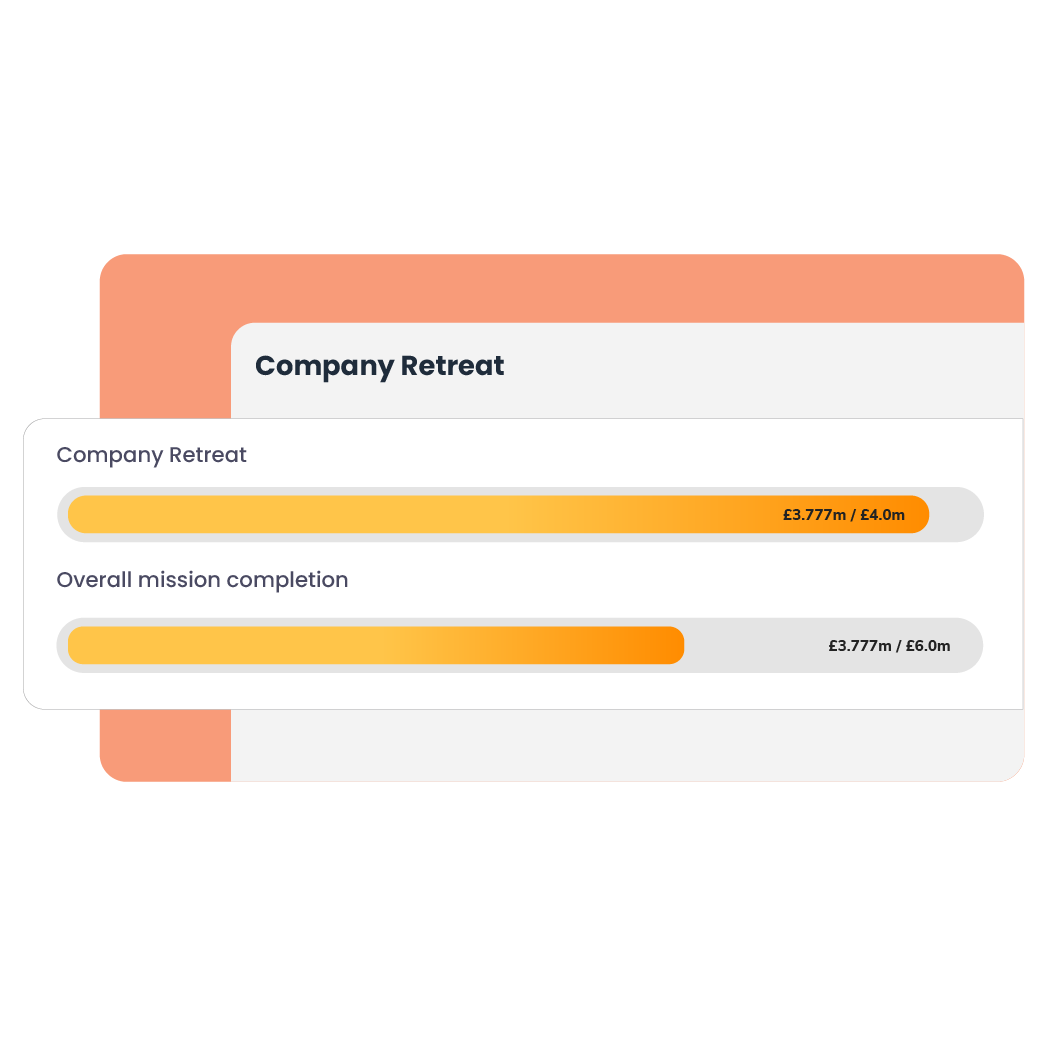Select the Company Retreat label above the first bar

151,455
